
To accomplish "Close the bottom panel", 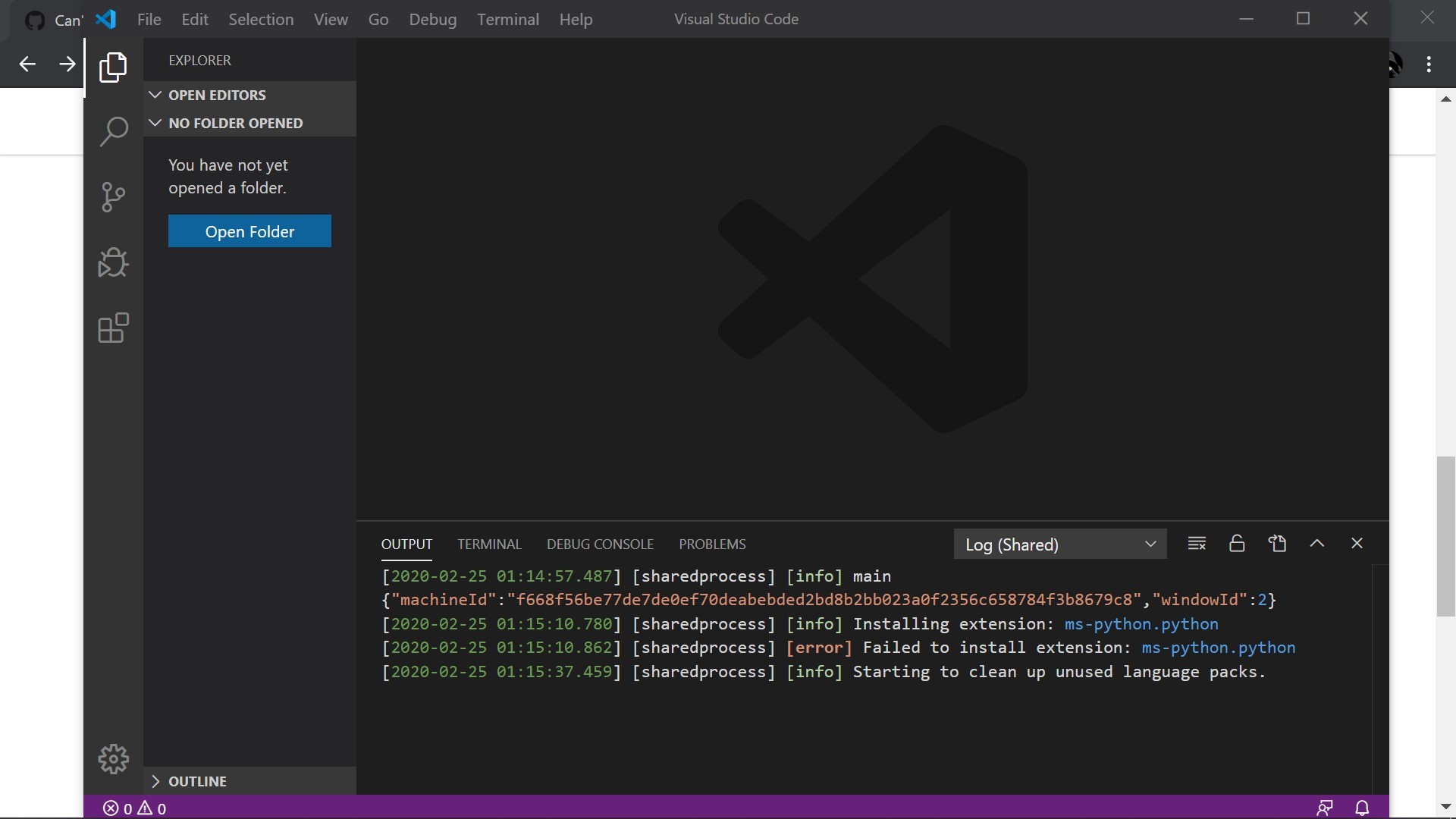I will click(x=1357, y=544).
